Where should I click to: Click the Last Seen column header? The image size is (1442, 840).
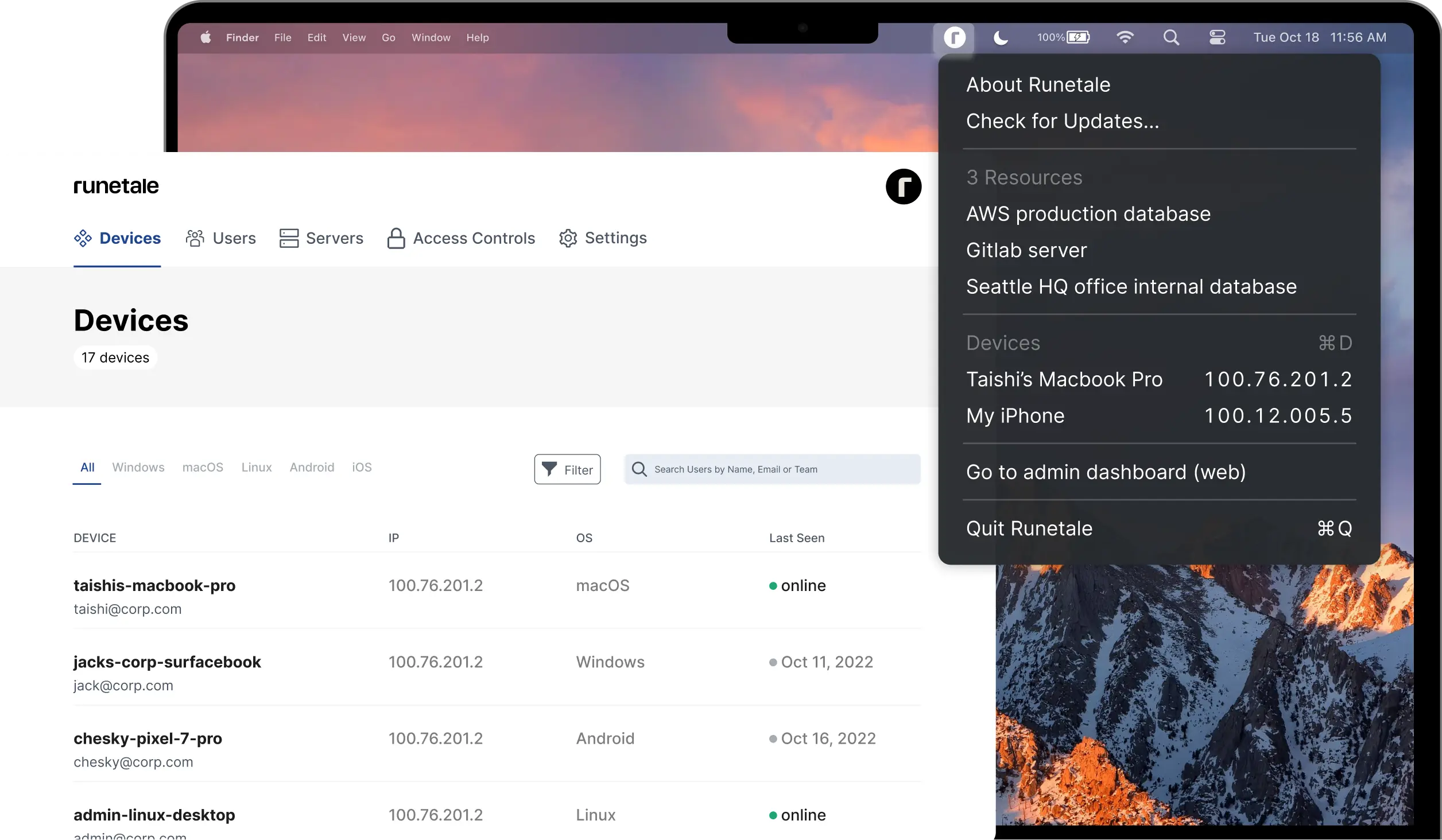(x=797, y=538)
